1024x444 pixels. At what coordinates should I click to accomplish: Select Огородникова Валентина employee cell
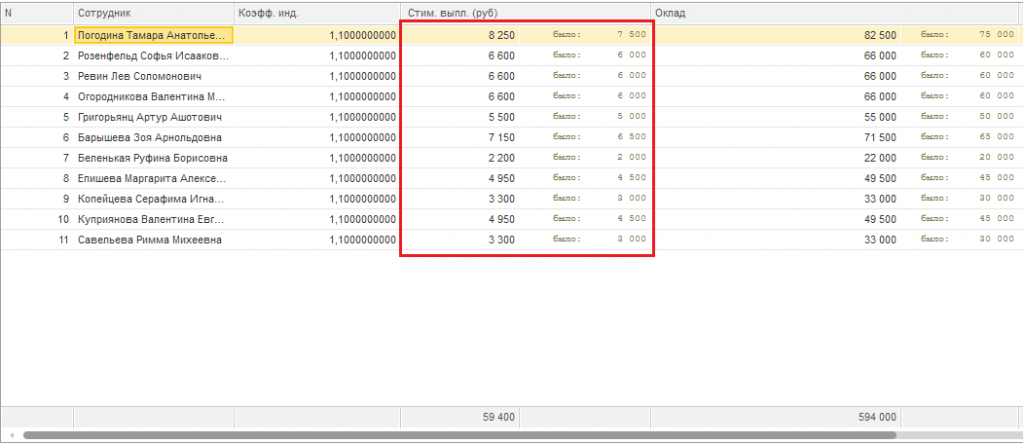pyautogui.click(x=154, y=97)
